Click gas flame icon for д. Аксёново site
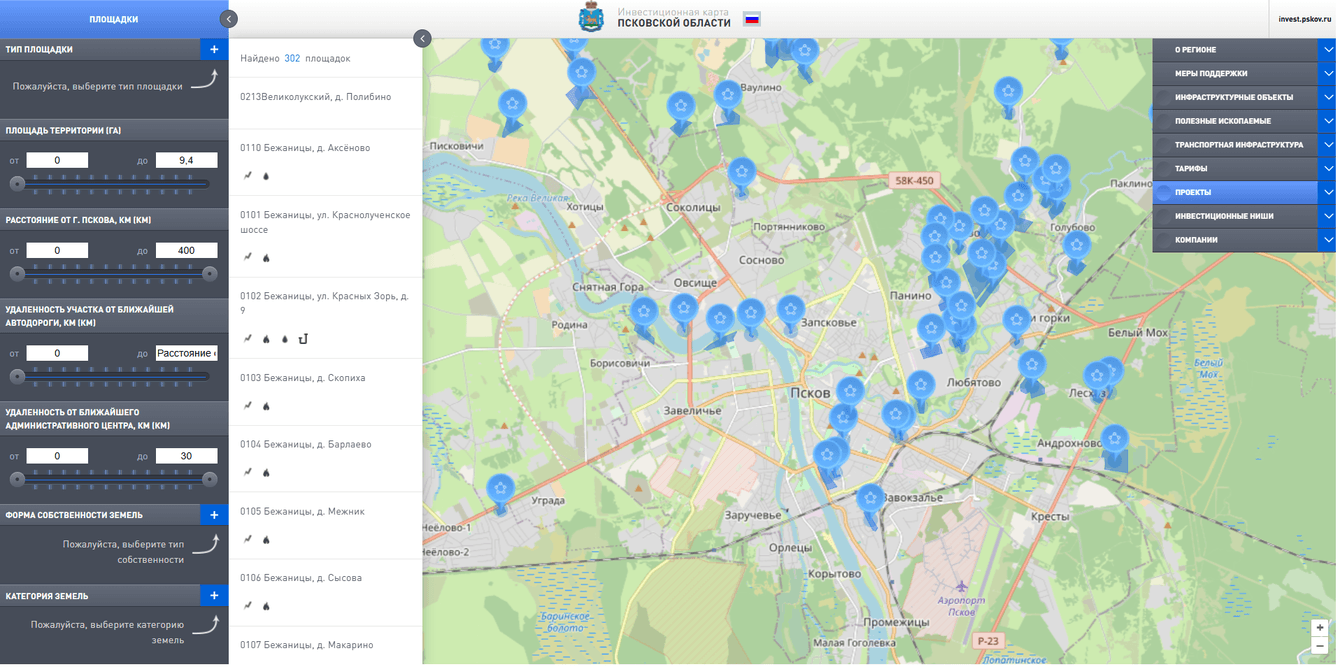The height and width of the screenshot is (667, 1340). [x=266, y=175]
